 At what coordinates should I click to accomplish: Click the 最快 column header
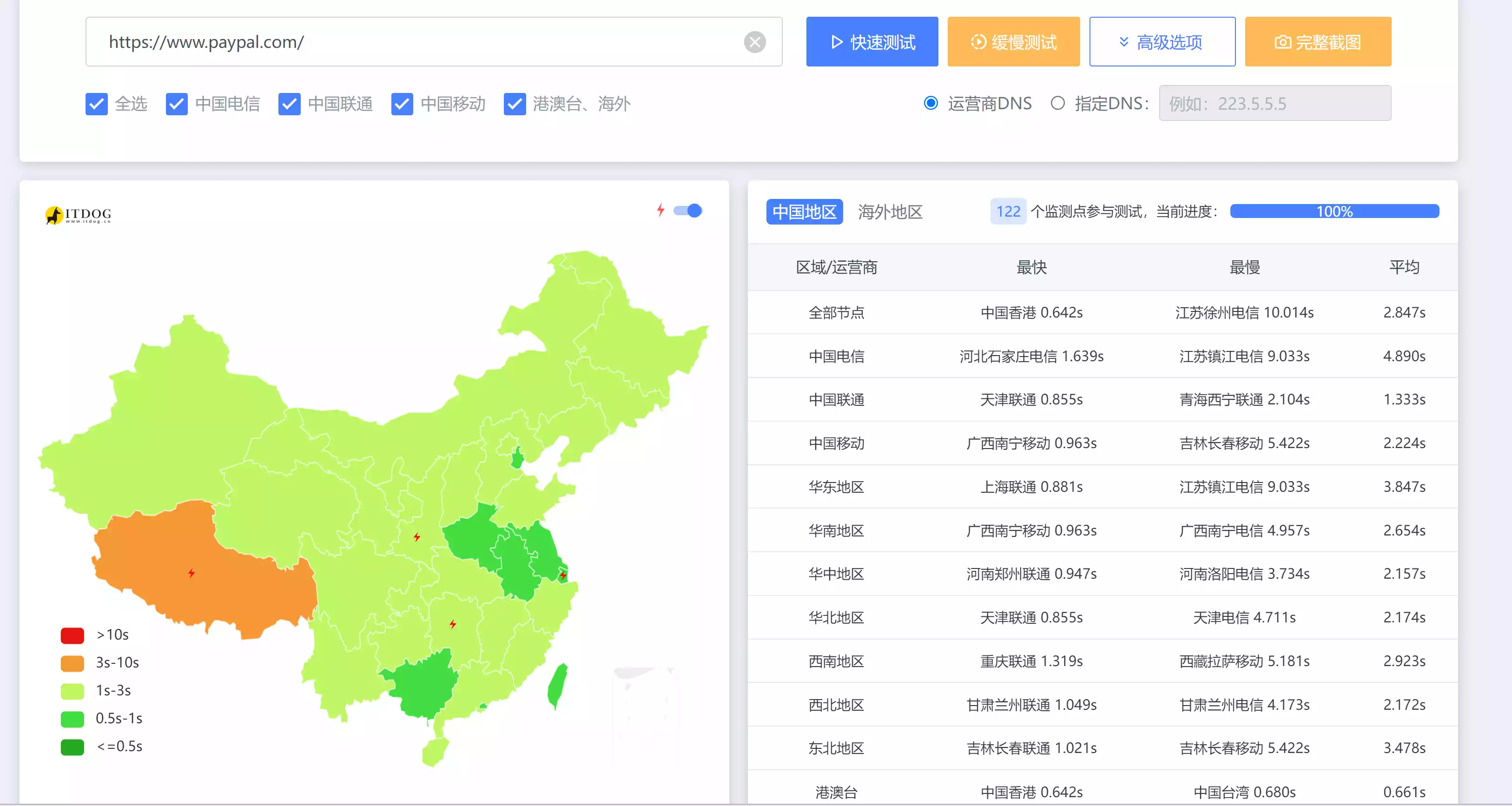1031,267
